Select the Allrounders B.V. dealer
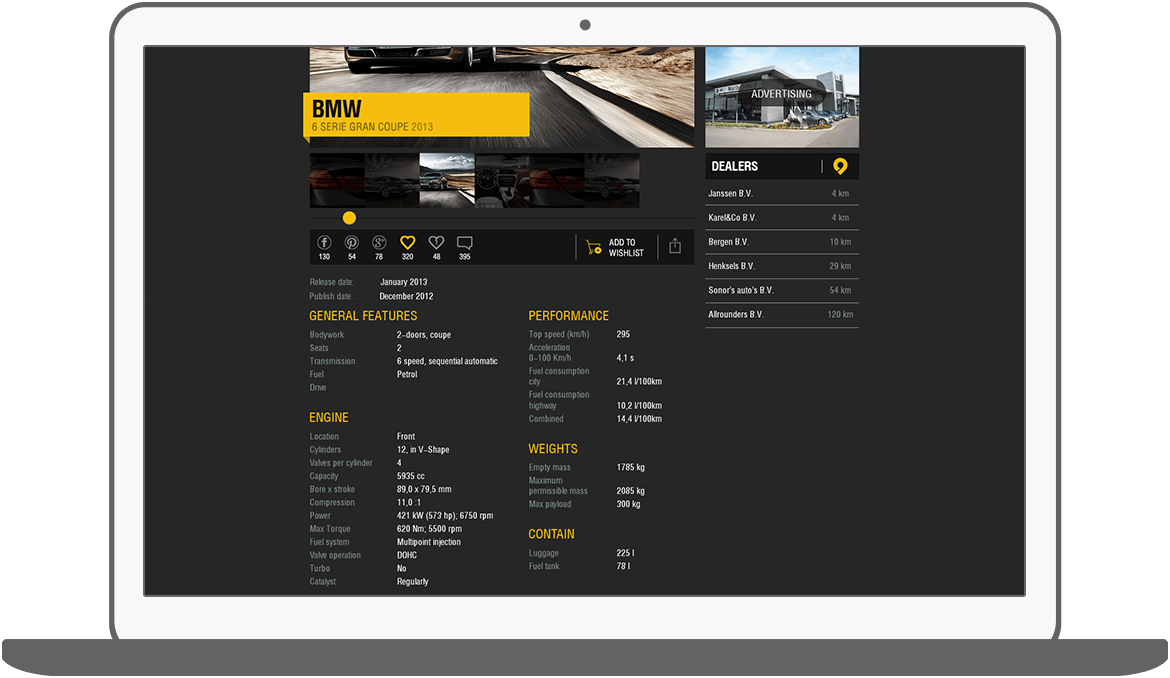 coord(782,315)
